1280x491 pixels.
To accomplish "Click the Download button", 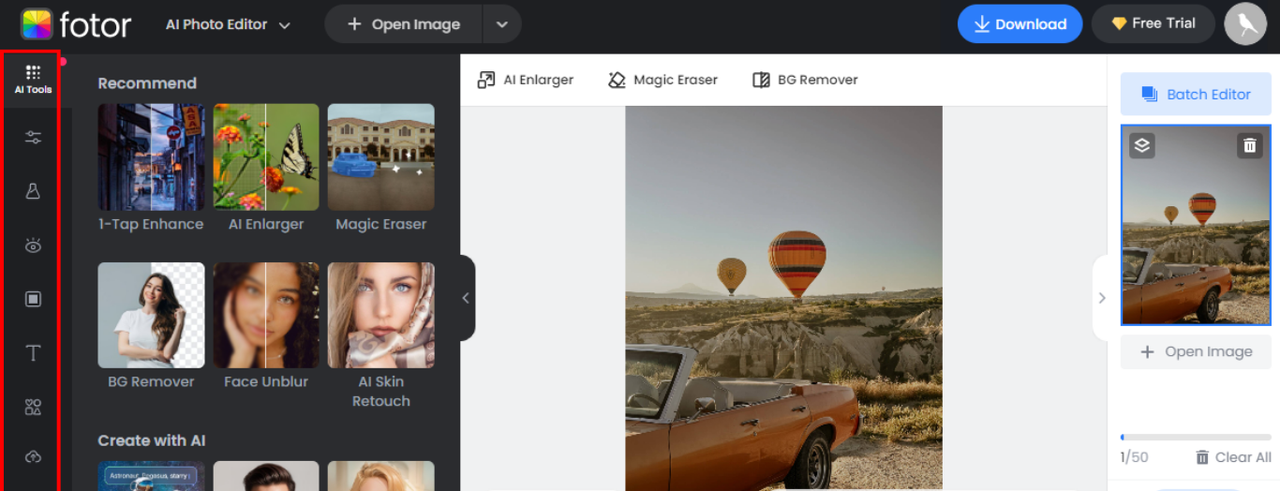I will point(1020,24).
